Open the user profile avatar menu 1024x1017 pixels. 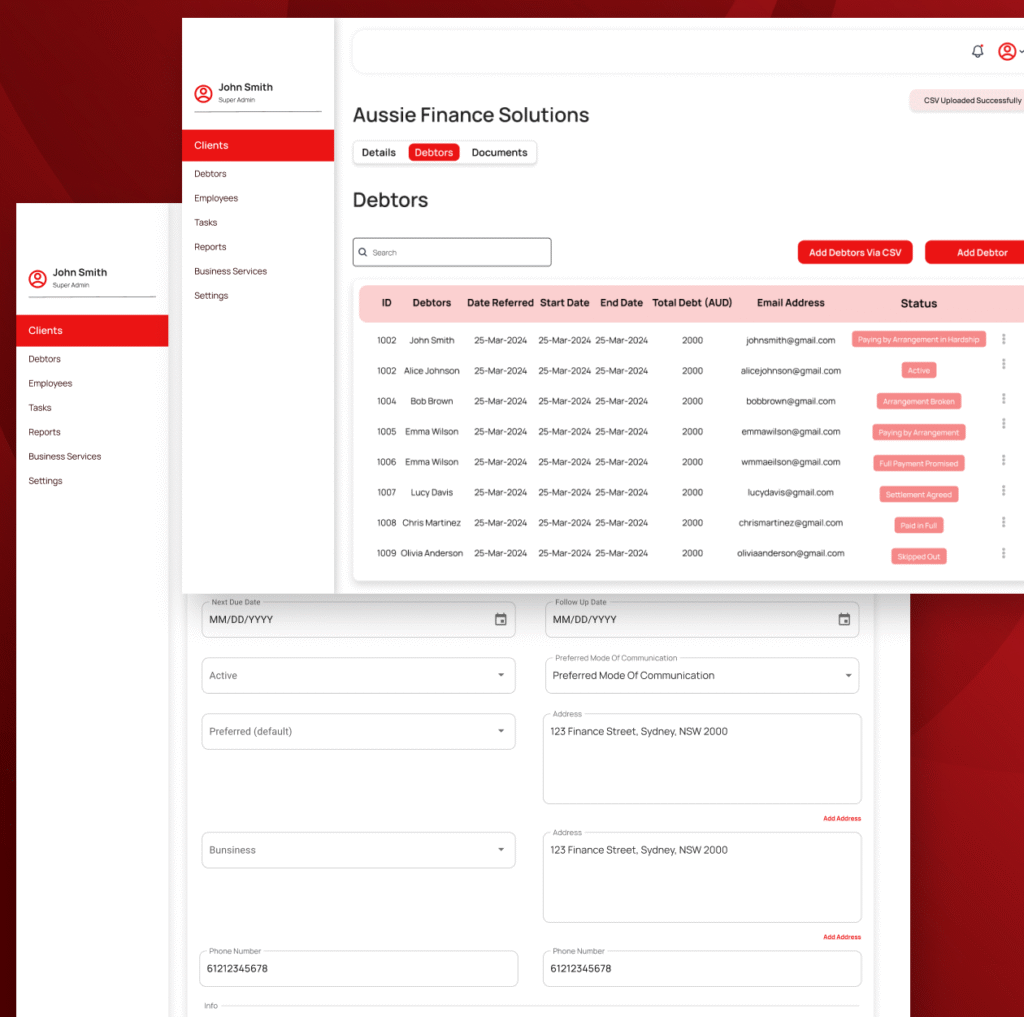click(x=1007, y=52)
